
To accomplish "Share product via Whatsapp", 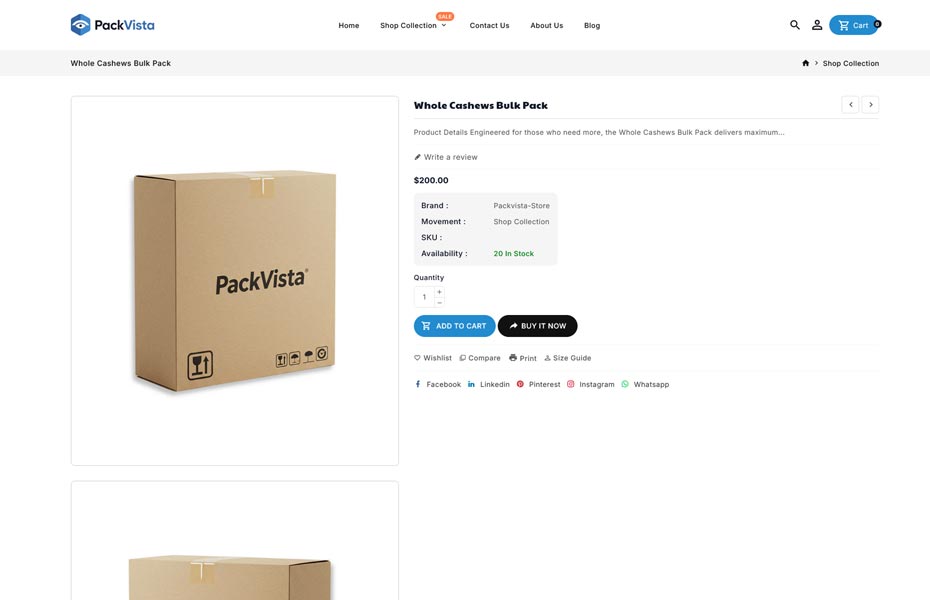I will click(645, 384).
